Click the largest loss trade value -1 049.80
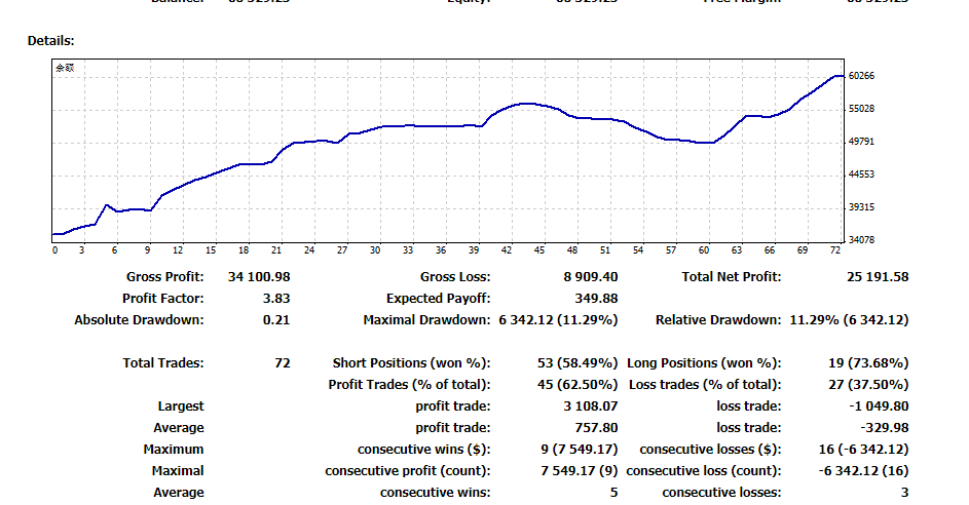The height and width of the screenshot is (505, 969). (x=877, y=406)
